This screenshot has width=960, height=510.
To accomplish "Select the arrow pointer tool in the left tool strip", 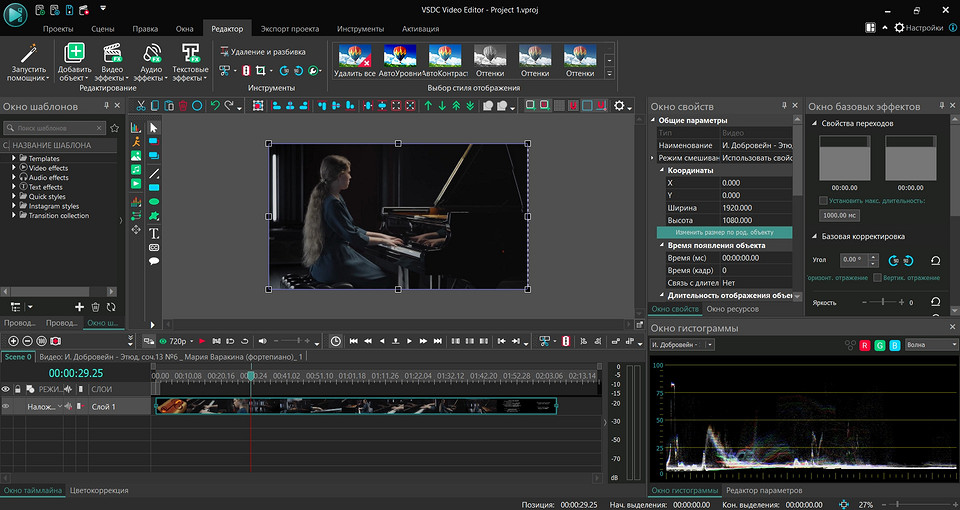I will click(x=154, y=127).
